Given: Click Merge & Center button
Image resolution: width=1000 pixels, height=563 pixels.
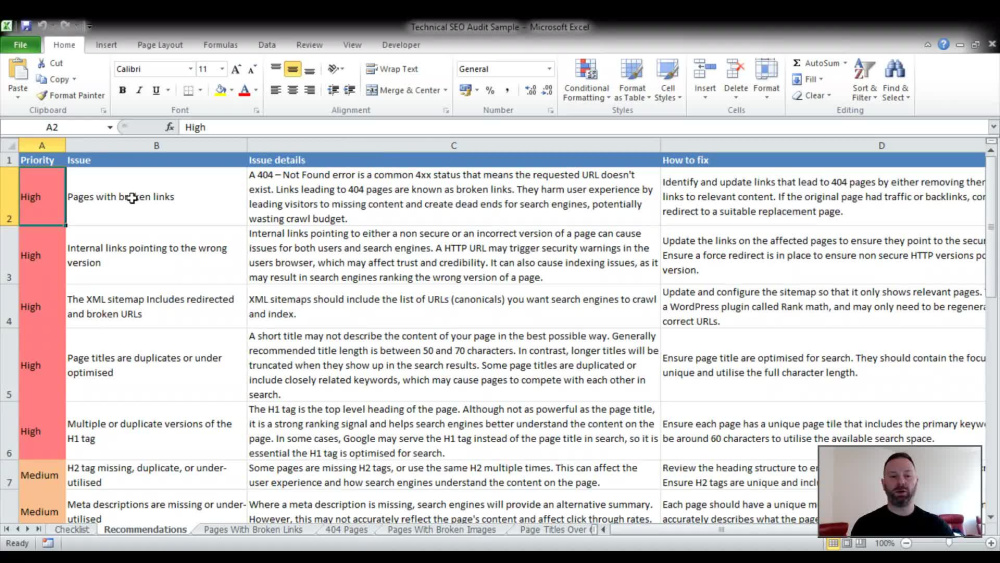Looking at the screenshot, I should point(403,91).
